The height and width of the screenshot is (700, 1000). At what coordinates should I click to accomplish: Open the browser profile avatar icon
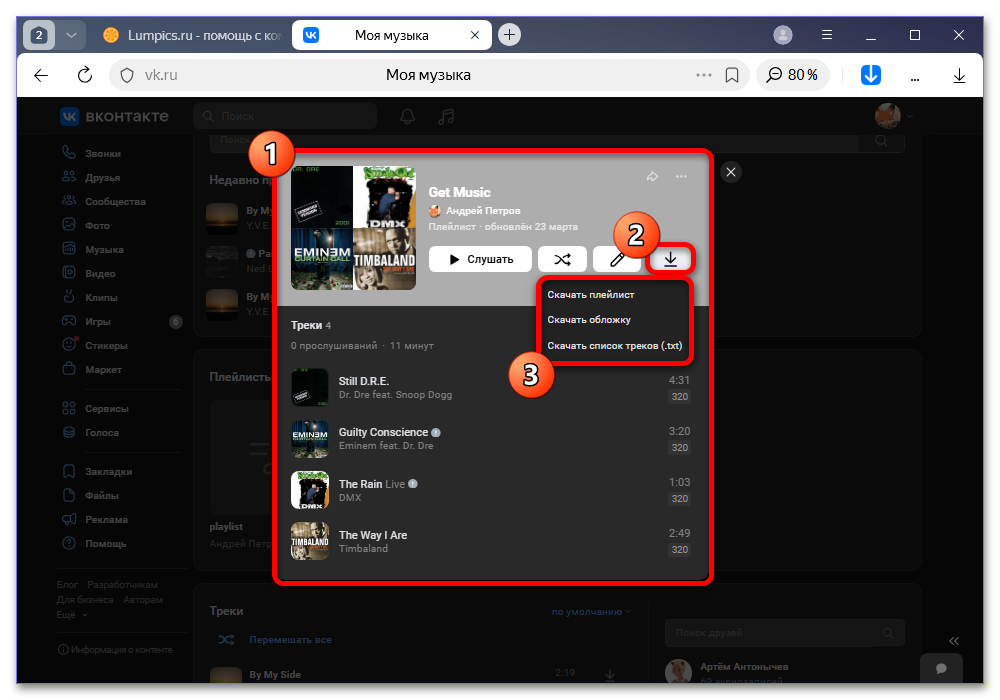pyautogui.click(x=783, y=35)
